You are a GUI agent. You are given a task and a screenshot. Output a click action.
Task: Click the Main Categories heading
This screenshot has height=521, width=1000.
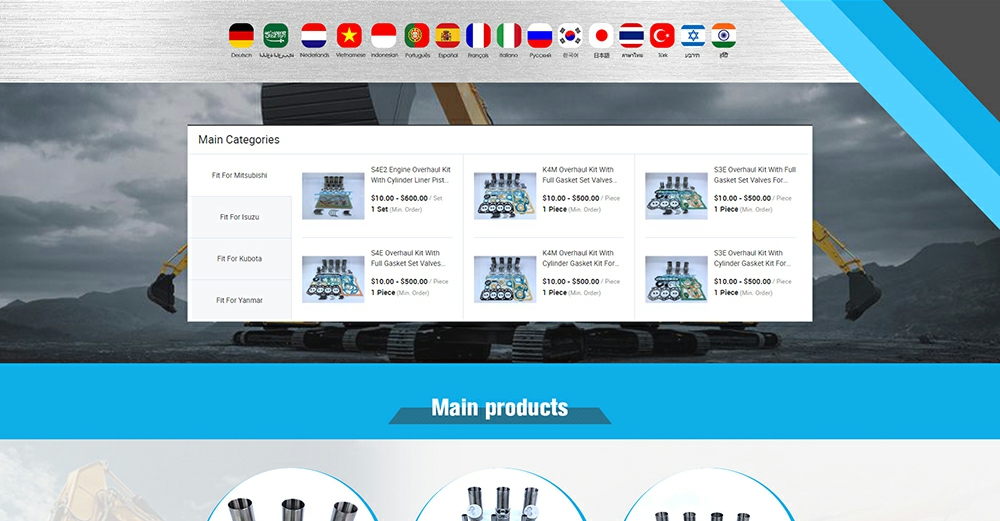click(x=239, y=140)
